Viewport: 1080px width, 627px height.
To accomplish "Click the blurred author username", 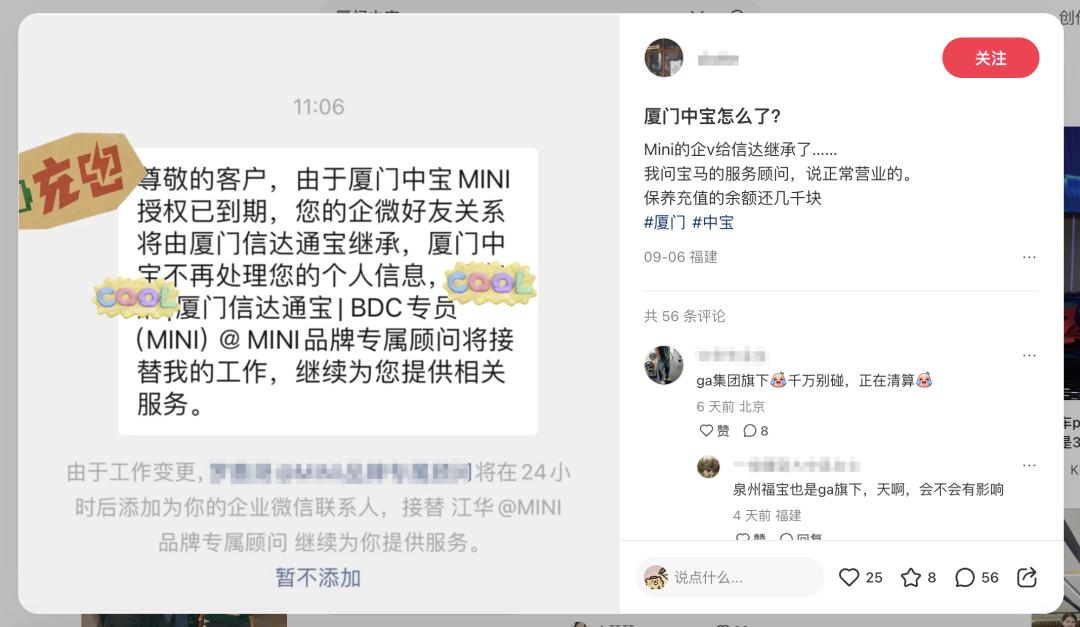I will click(x=718, y=59).
